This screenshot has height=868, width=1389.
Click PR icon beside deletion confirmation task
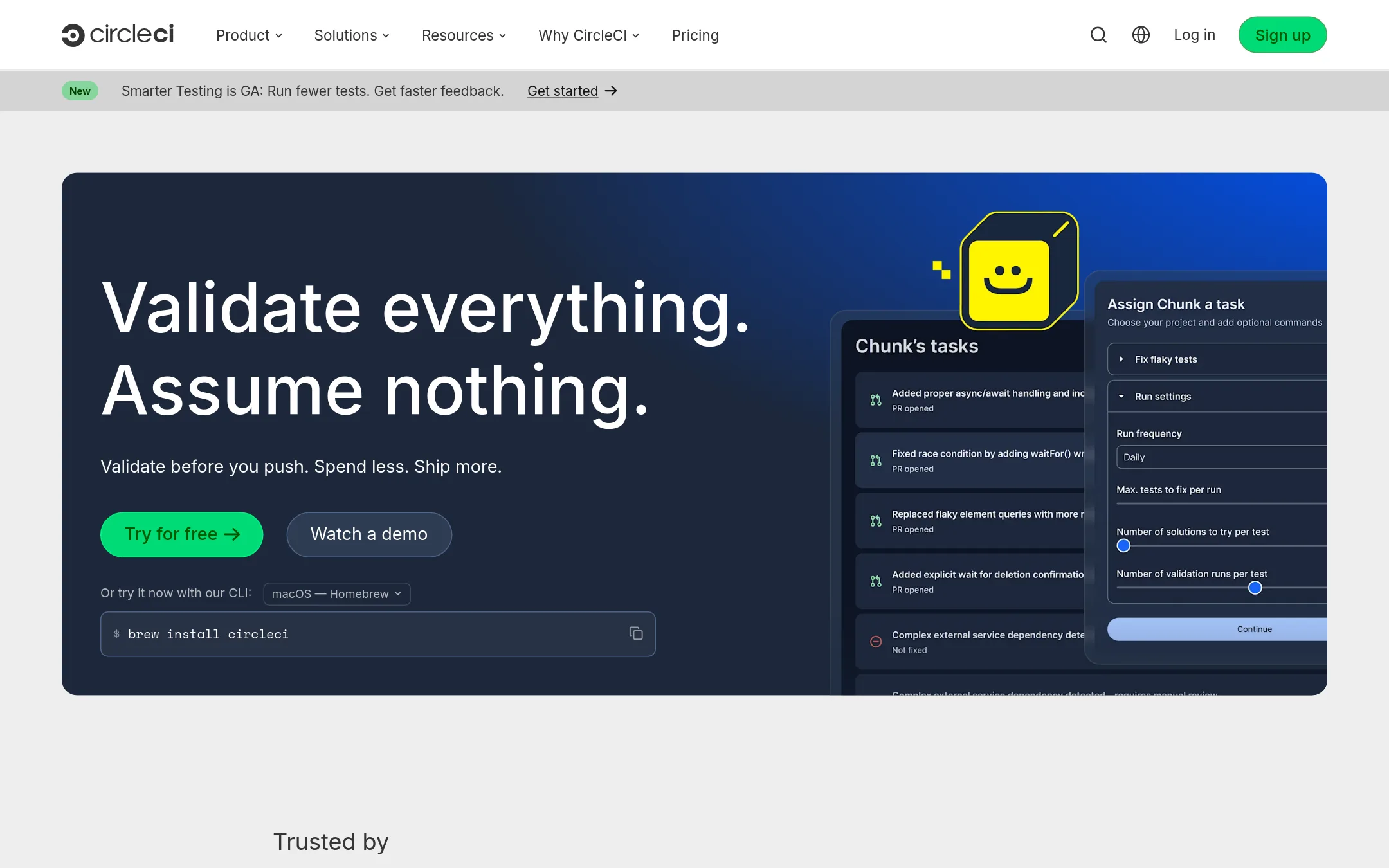coord(876,581)
